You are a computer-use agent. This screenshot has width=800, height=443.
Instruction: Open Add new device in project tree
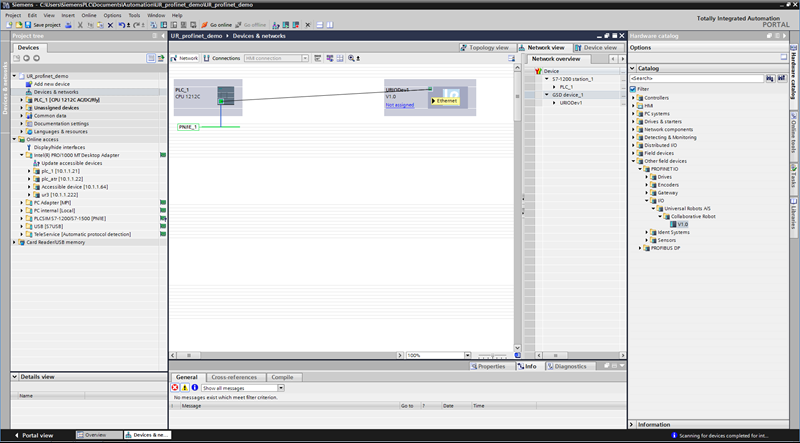pyautogui.click(x=51, y=84)
